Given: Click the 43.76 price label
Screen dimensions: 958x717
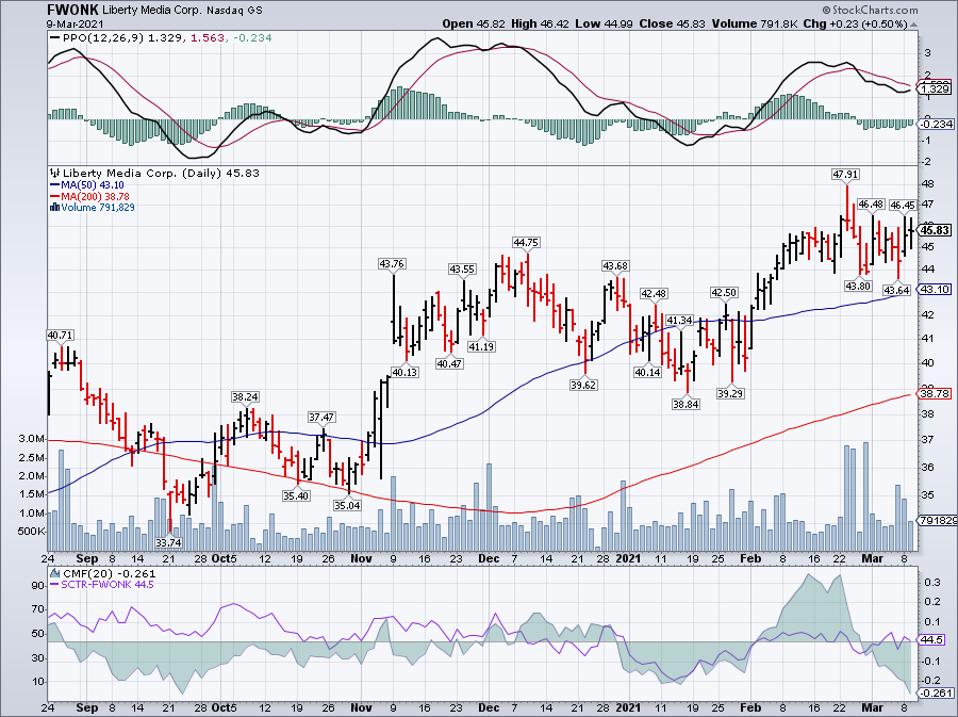Looking at the screenshot, I should pyautogui.click(x=392, y=264).
